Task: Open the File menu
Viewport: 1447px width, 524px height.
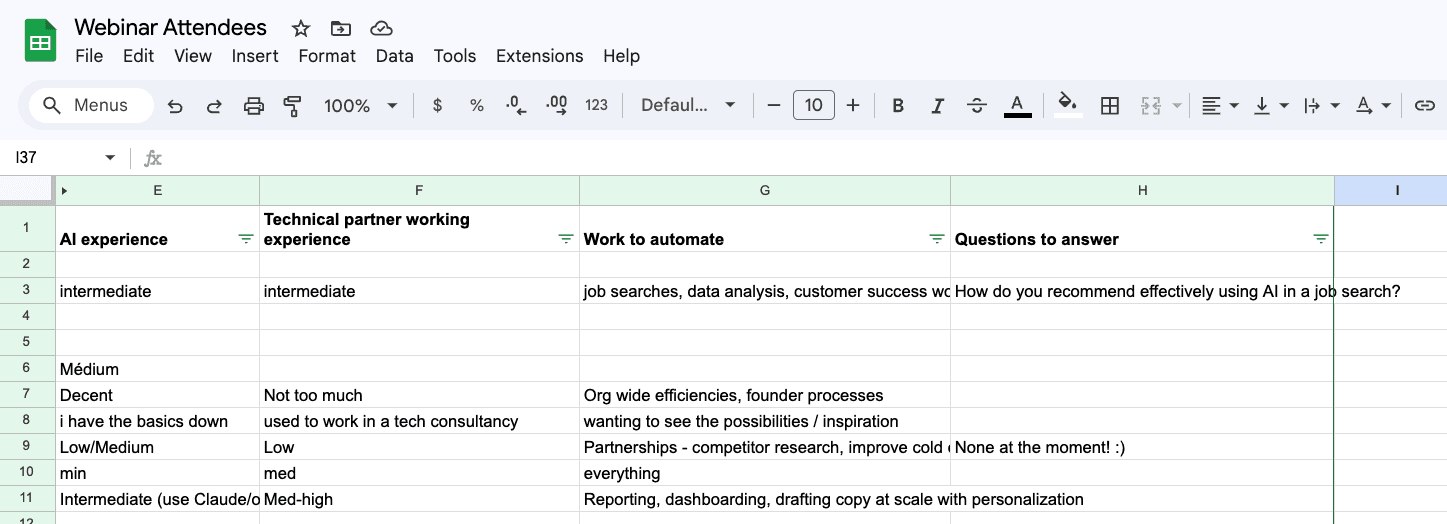Action: 89,56
